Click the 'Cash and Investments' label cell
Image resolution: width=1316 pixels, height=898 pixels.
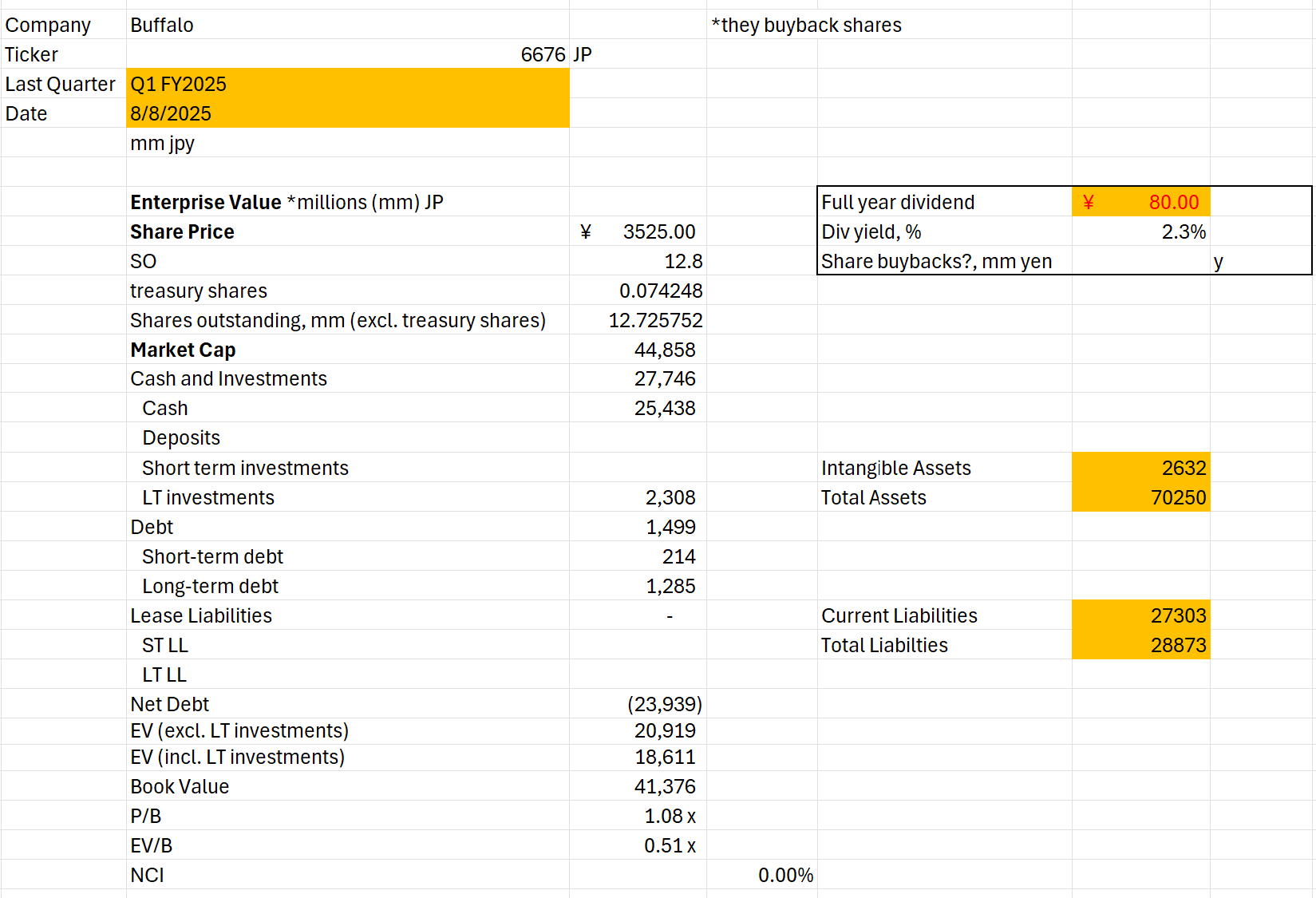pos(347,378)
